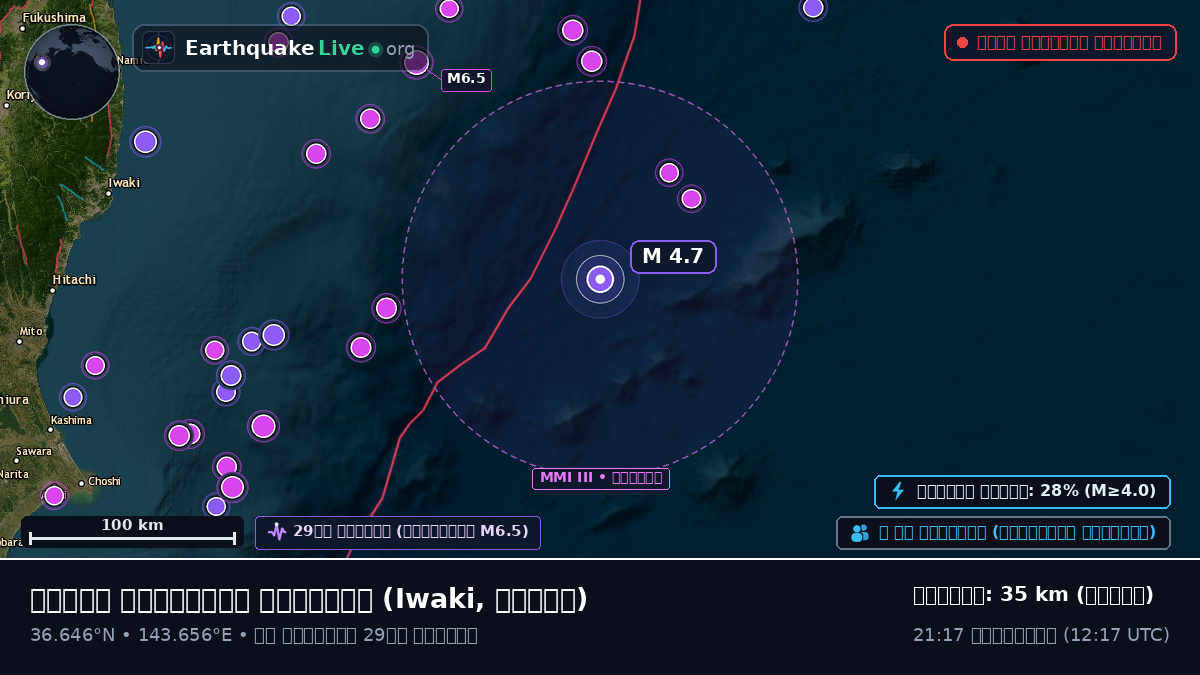Screen dimensions: 1200x675
Task: Select the magenta marker east of Mito label
Action: [95, 365]
